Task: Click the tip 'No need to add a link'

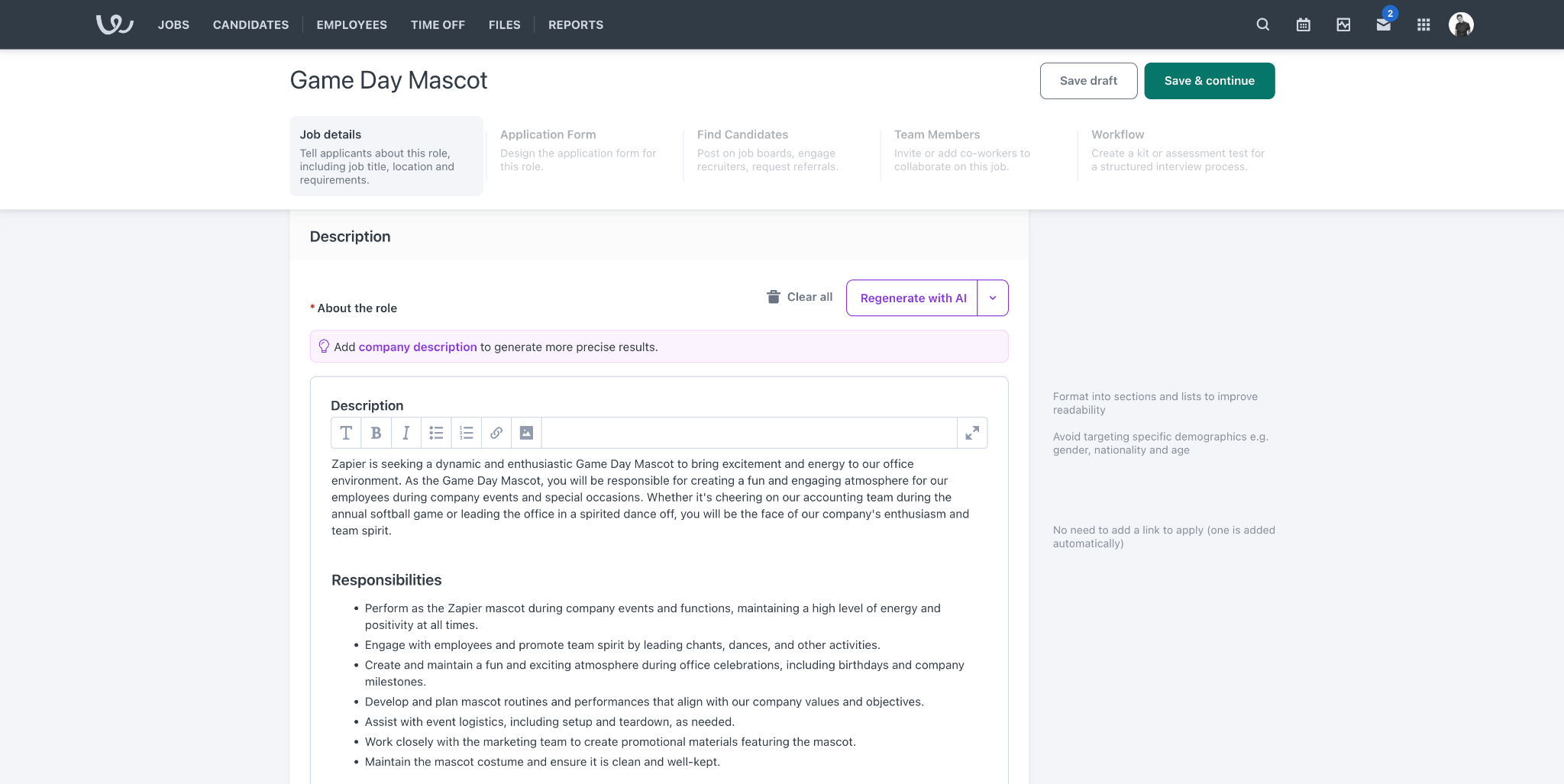Action: (x=1164, y=537)
